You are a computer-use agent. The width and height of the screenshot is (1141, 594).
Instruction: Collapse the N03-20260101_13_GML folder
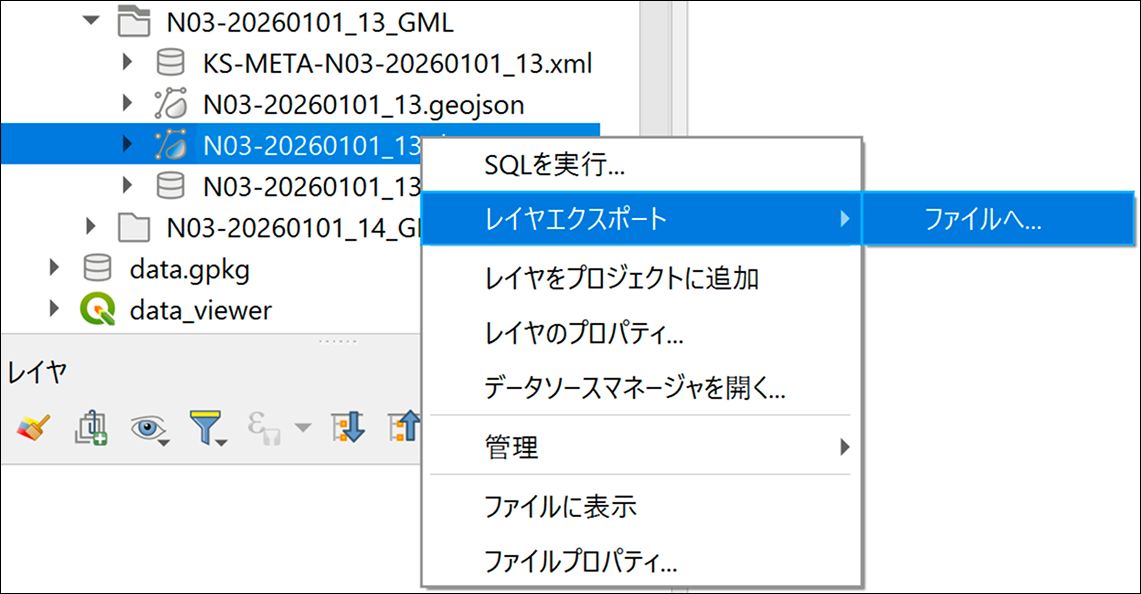click(91, 21)
